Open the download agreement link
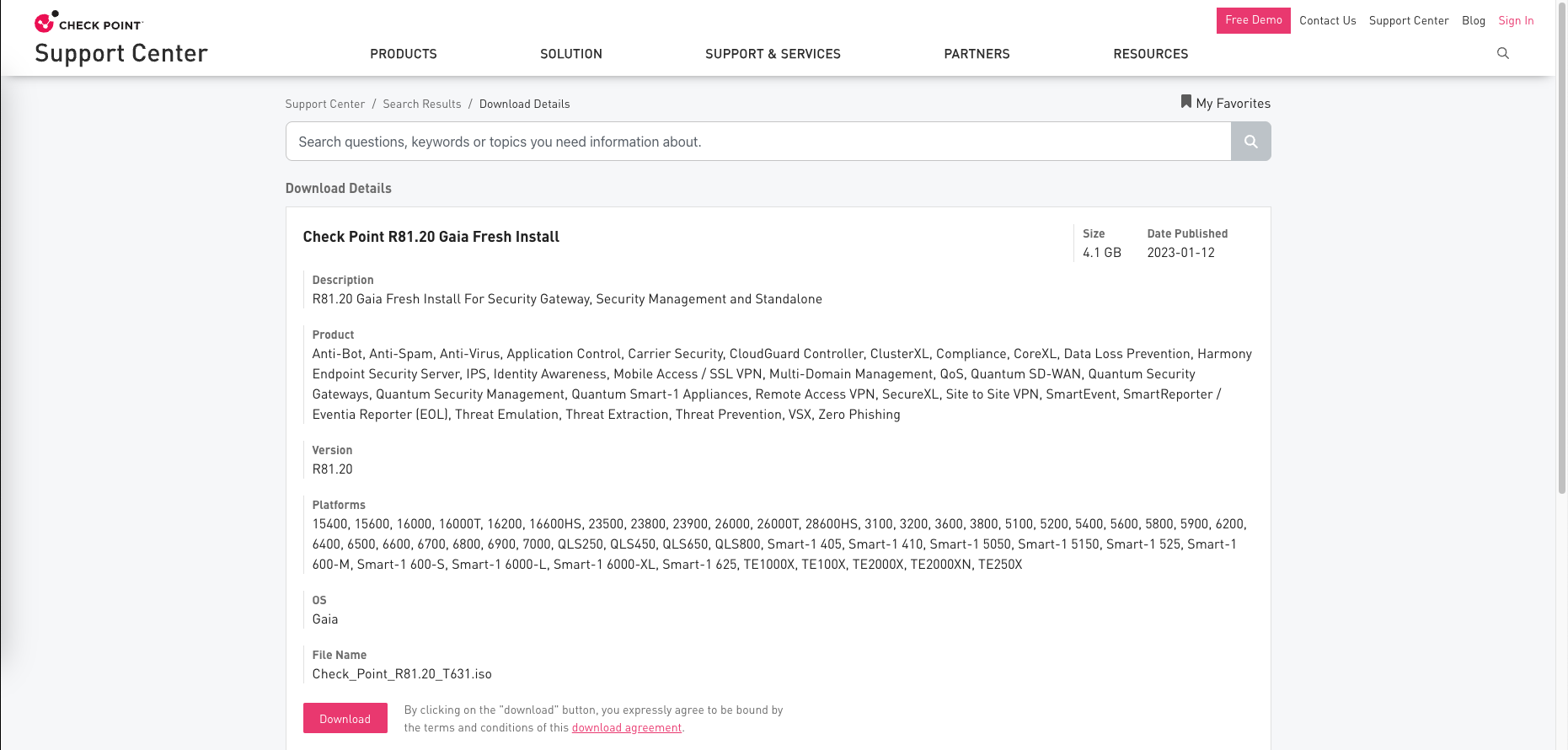Screen dimensions: 1568x750 [x=626, y=728]
